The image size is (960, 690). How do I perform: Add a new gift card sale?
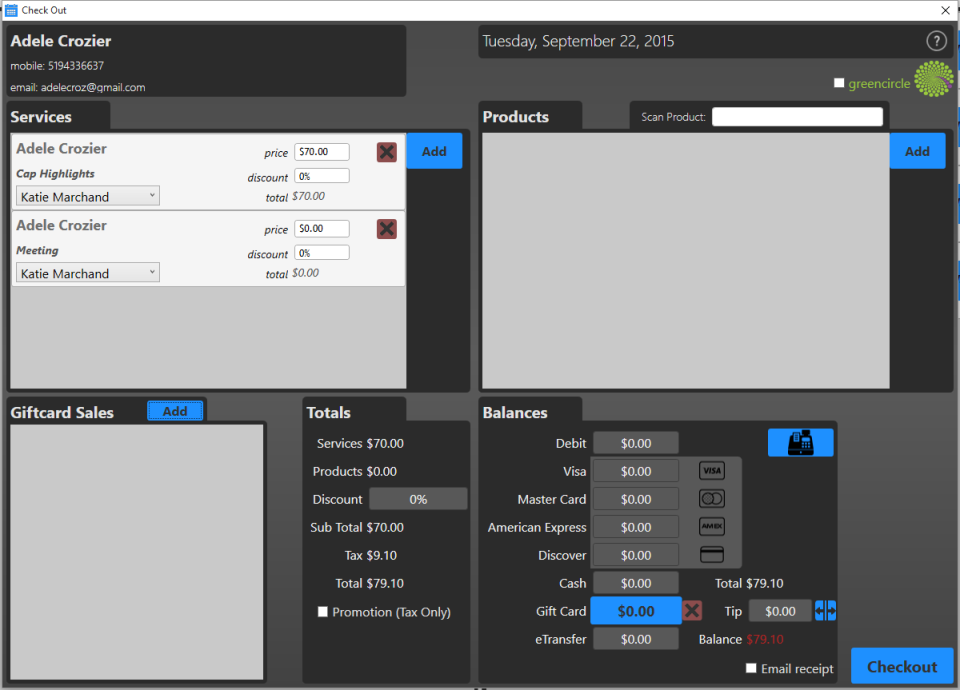tap(175, 411)
